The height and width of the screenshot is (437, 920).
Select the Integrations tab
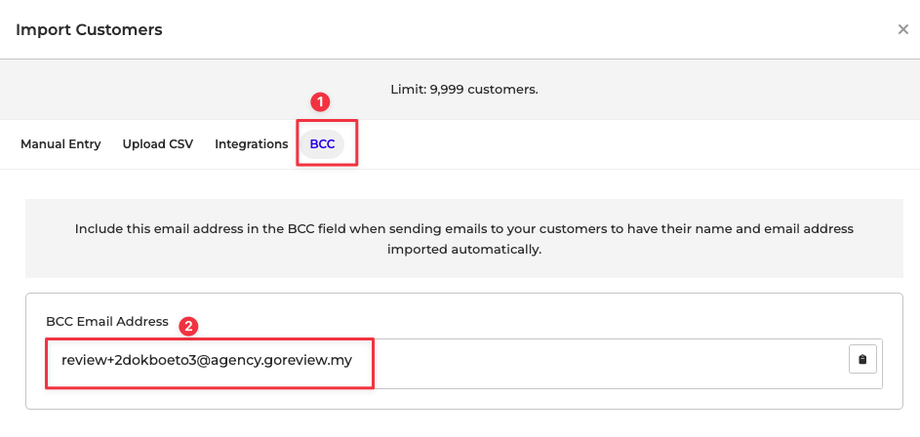(x=251, y=144)
